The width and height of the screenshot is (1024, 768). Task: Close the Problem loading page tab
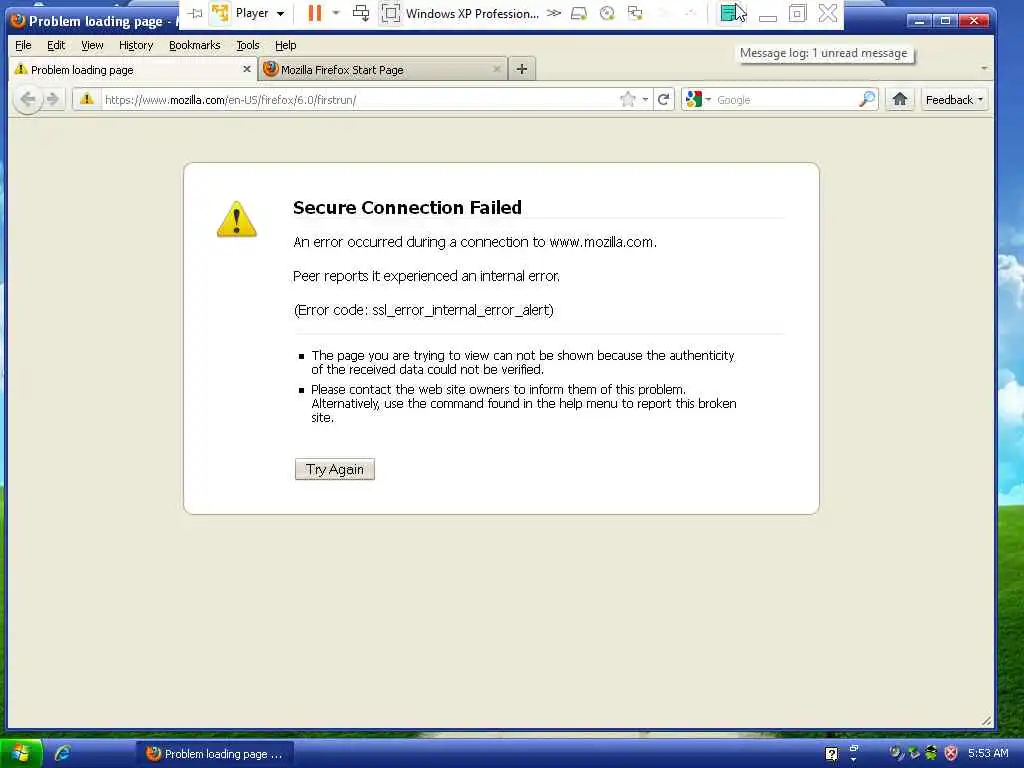click(x=246, y=69)
